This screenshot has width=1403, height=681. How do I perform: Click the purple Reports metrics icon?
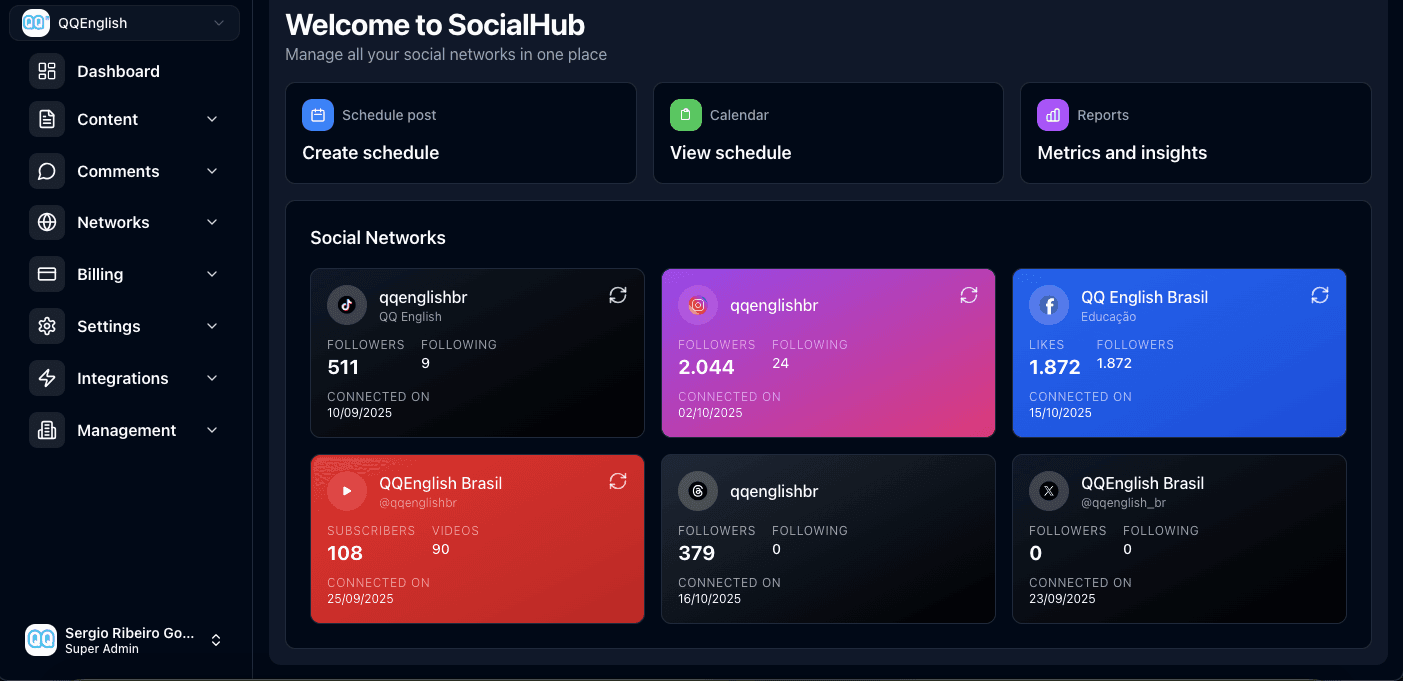click(1052, 115)
